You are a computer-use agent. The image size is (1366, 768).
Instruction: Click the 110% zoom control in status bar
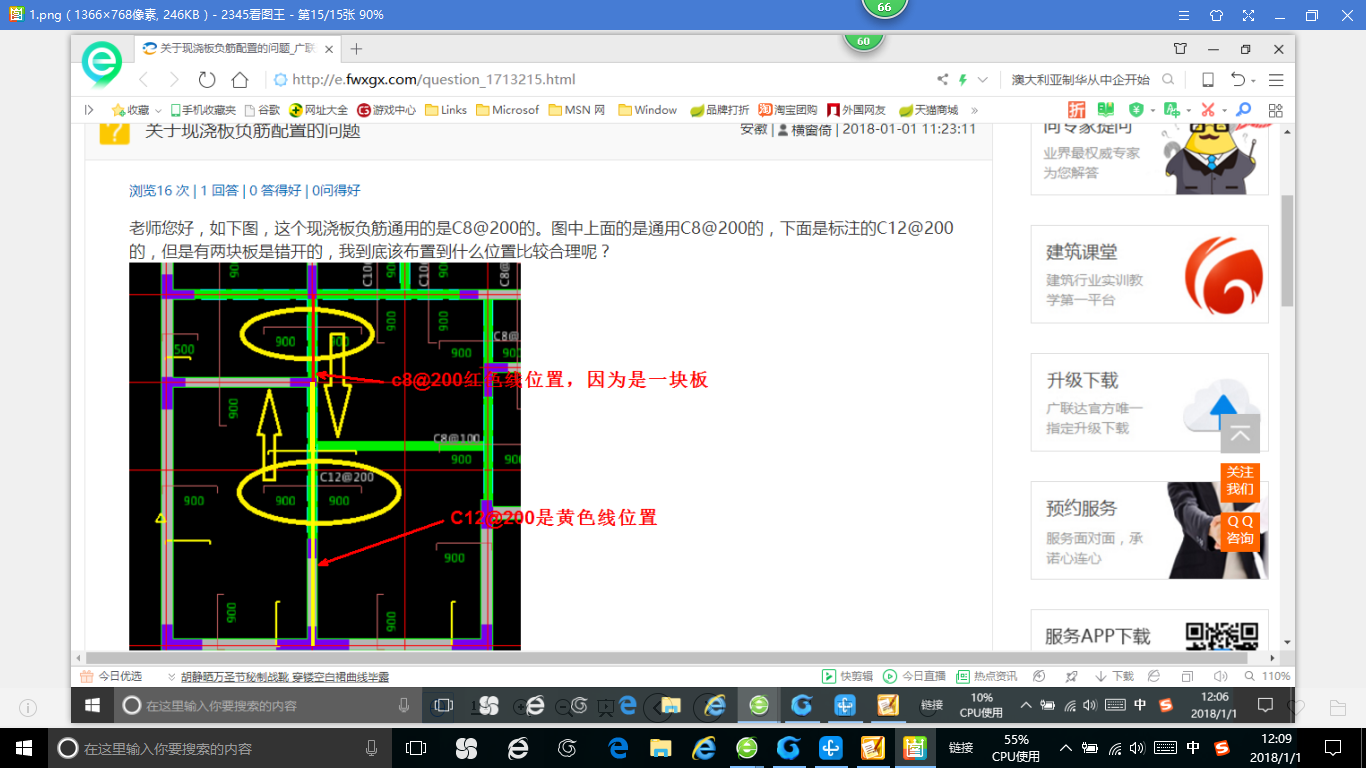[x=1268, y=676]
